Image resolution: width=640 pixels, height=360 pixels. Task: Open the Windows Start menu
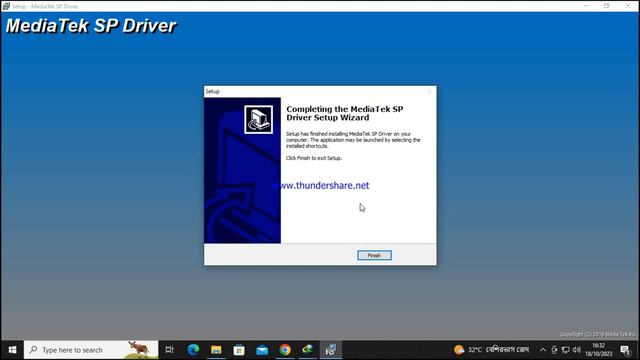point(12,350)
